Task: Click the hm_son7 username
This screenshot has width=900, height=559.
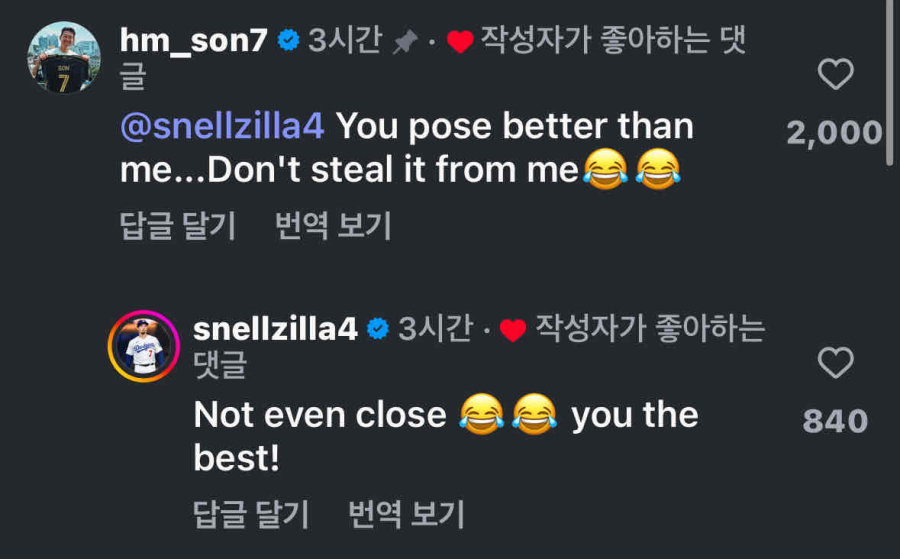Action: pos(192,41)
